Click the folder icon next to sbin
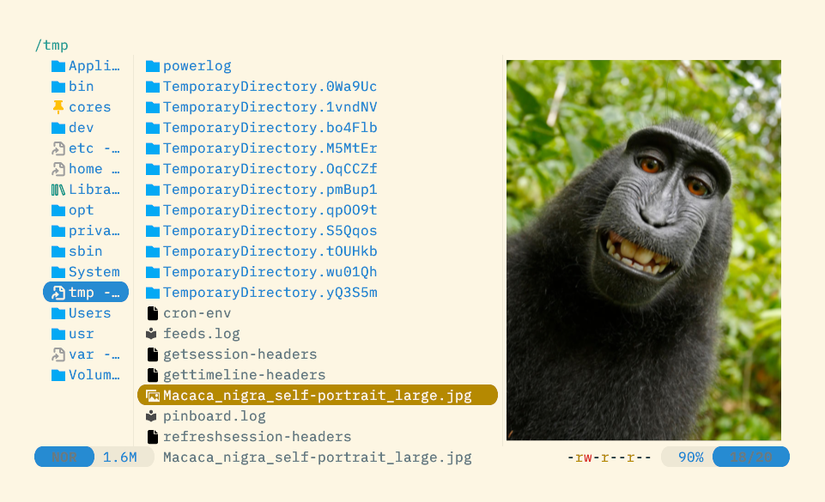This screenshot has height=502, width=825. [x=58, y=252]
